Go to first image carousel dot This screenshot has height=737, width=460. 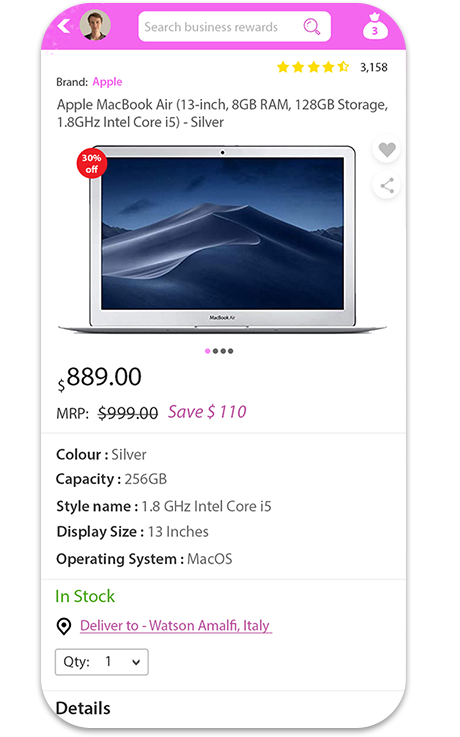pyautogui.click(x=208, y=351)
